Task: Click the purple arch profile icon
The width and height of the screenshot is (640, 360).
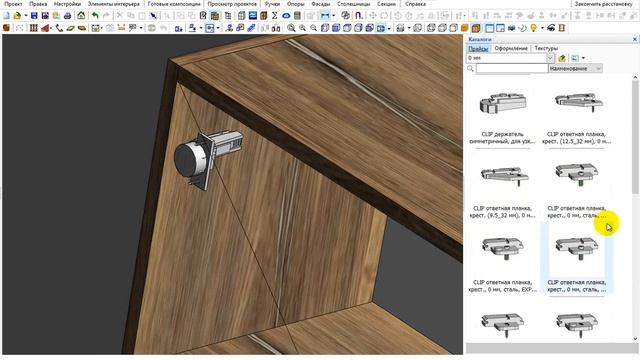Action: tap(359, 16)
